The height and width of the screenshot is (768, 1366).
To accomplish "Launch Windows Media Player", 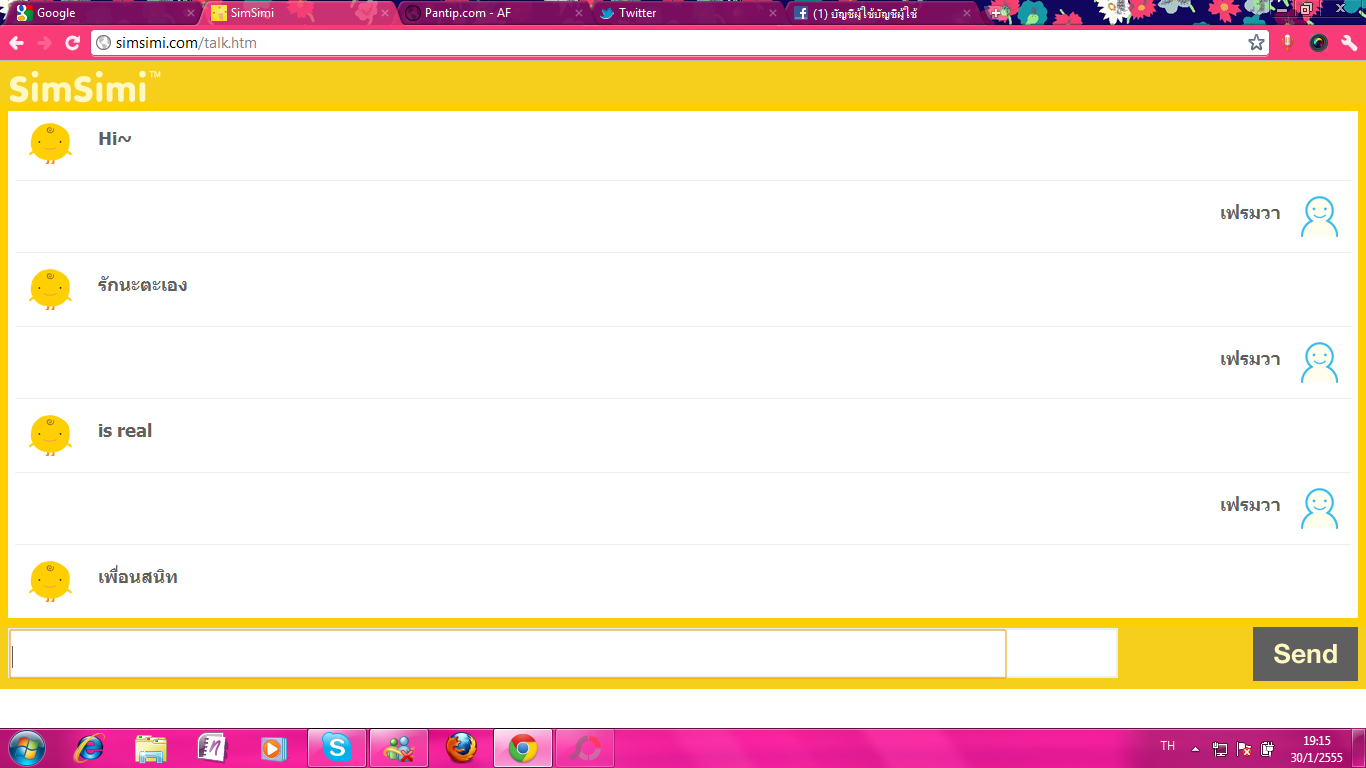I will (x=272, y=748).
